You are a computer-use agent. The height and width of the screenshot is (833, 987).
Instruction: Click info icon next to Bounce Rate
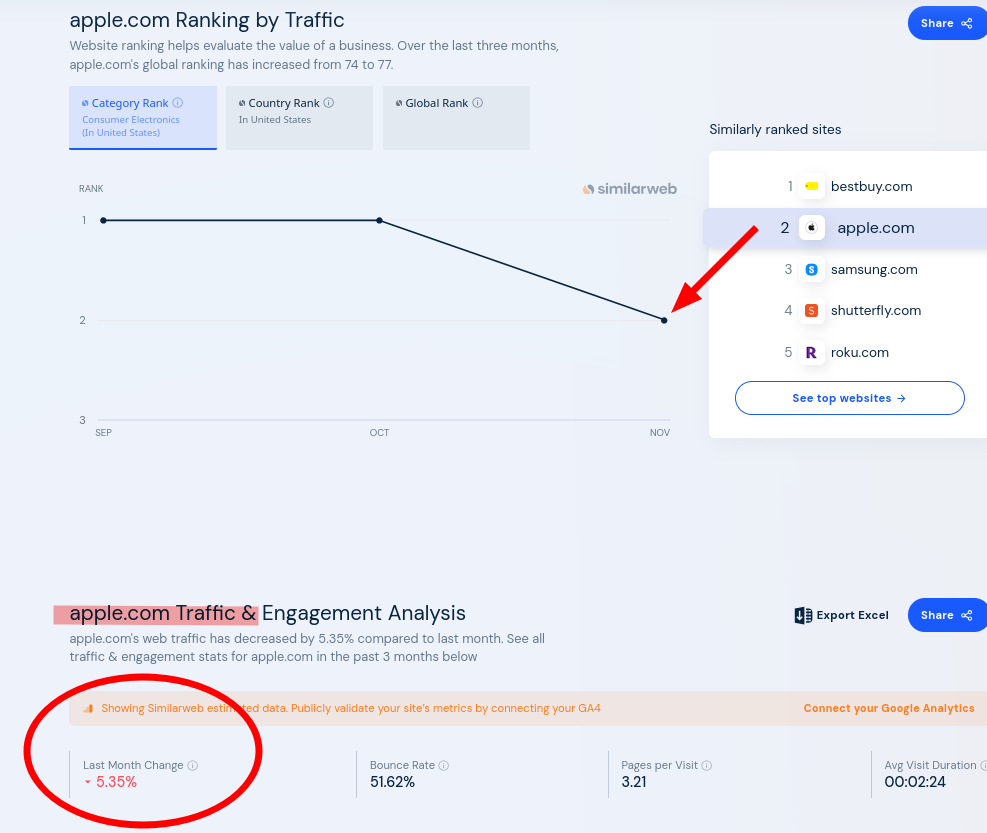444,766
